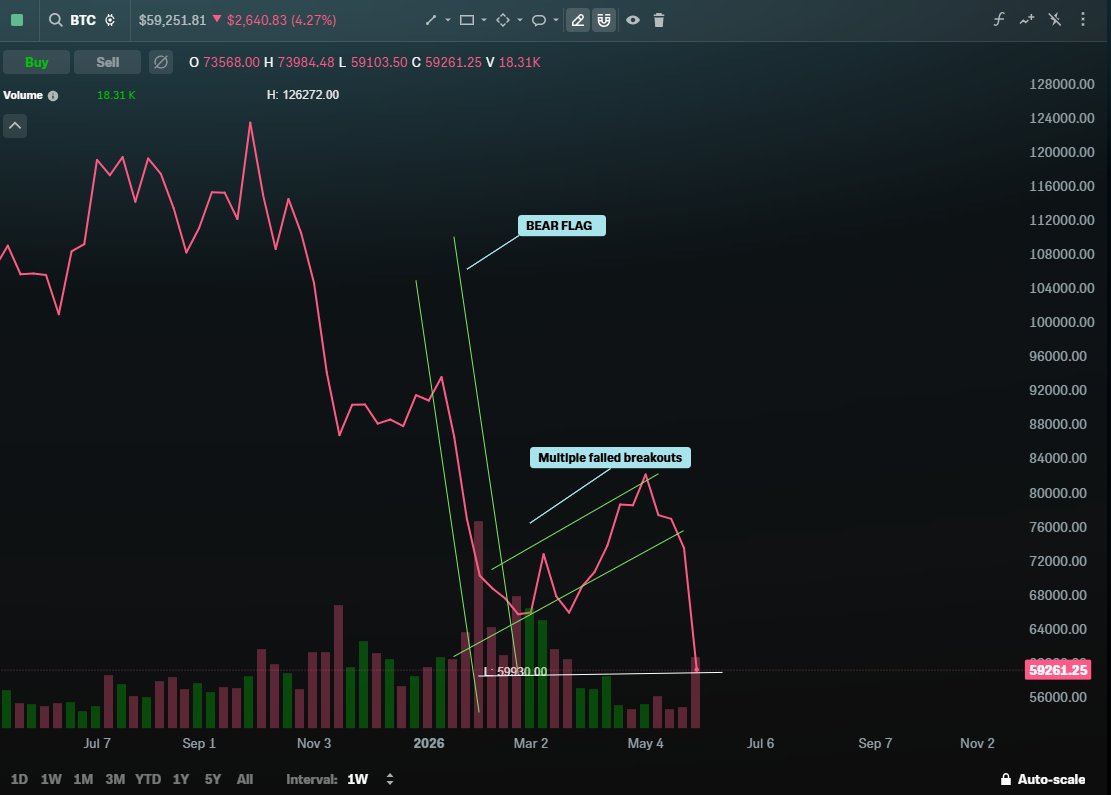Click the BTC ticker symbol
This screenshot has width=1111, height=795.
tap(83, 20)
